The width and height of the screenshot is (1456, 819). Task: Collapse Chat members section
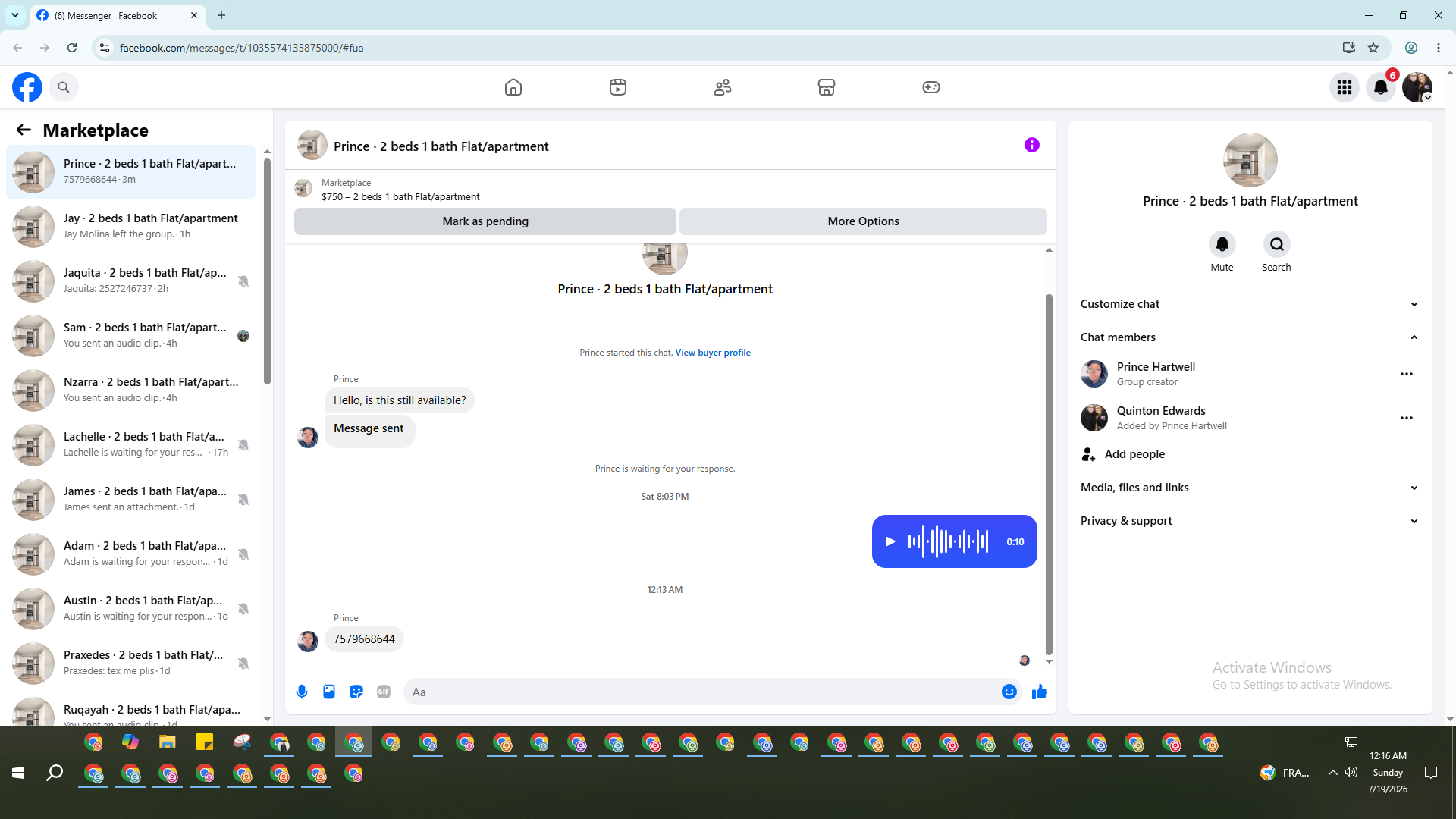coord(1250,337)
